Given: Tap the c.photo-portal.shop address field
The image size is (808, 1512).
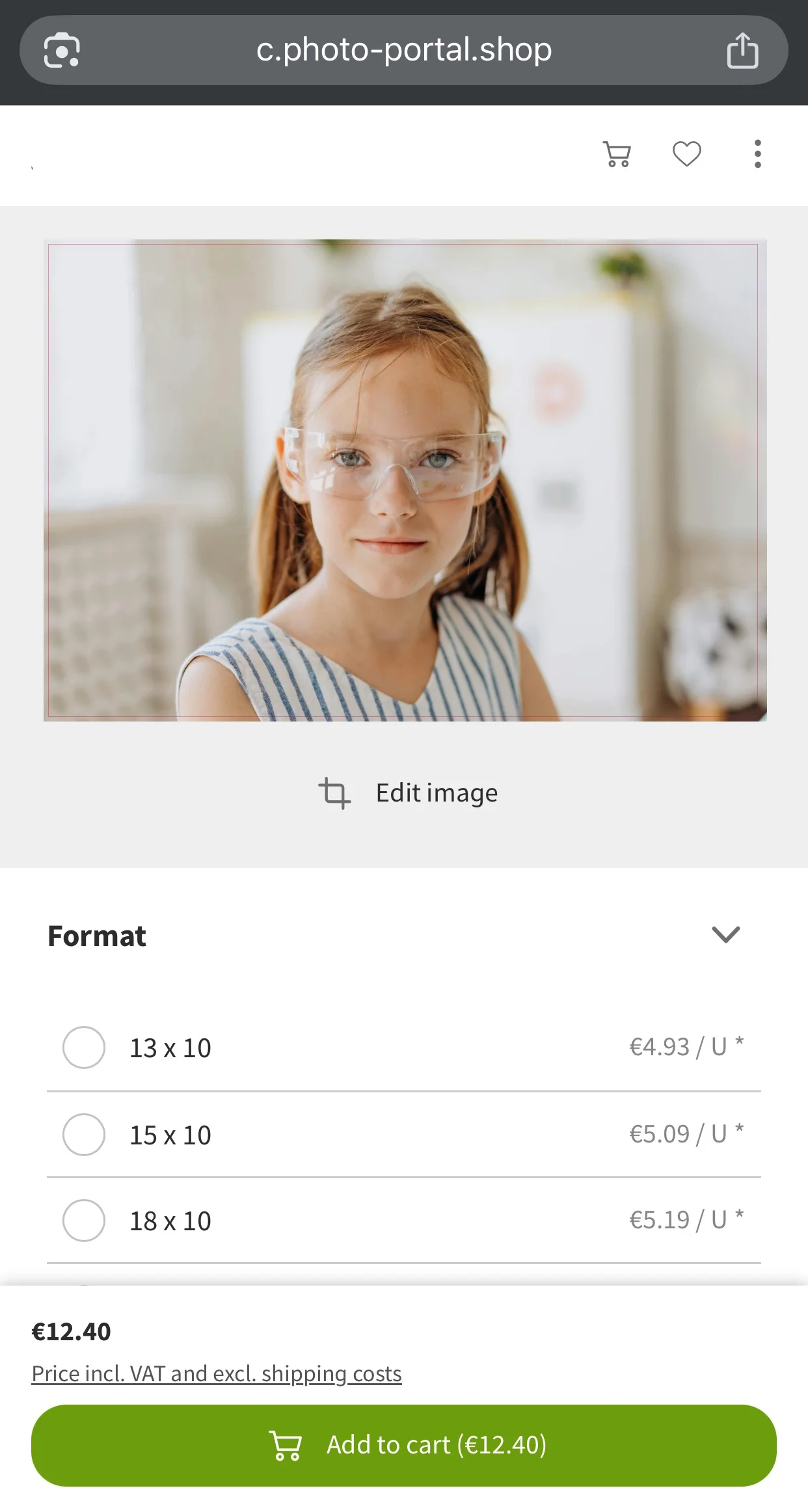Looking at the screenshot, I should [403, 50].
